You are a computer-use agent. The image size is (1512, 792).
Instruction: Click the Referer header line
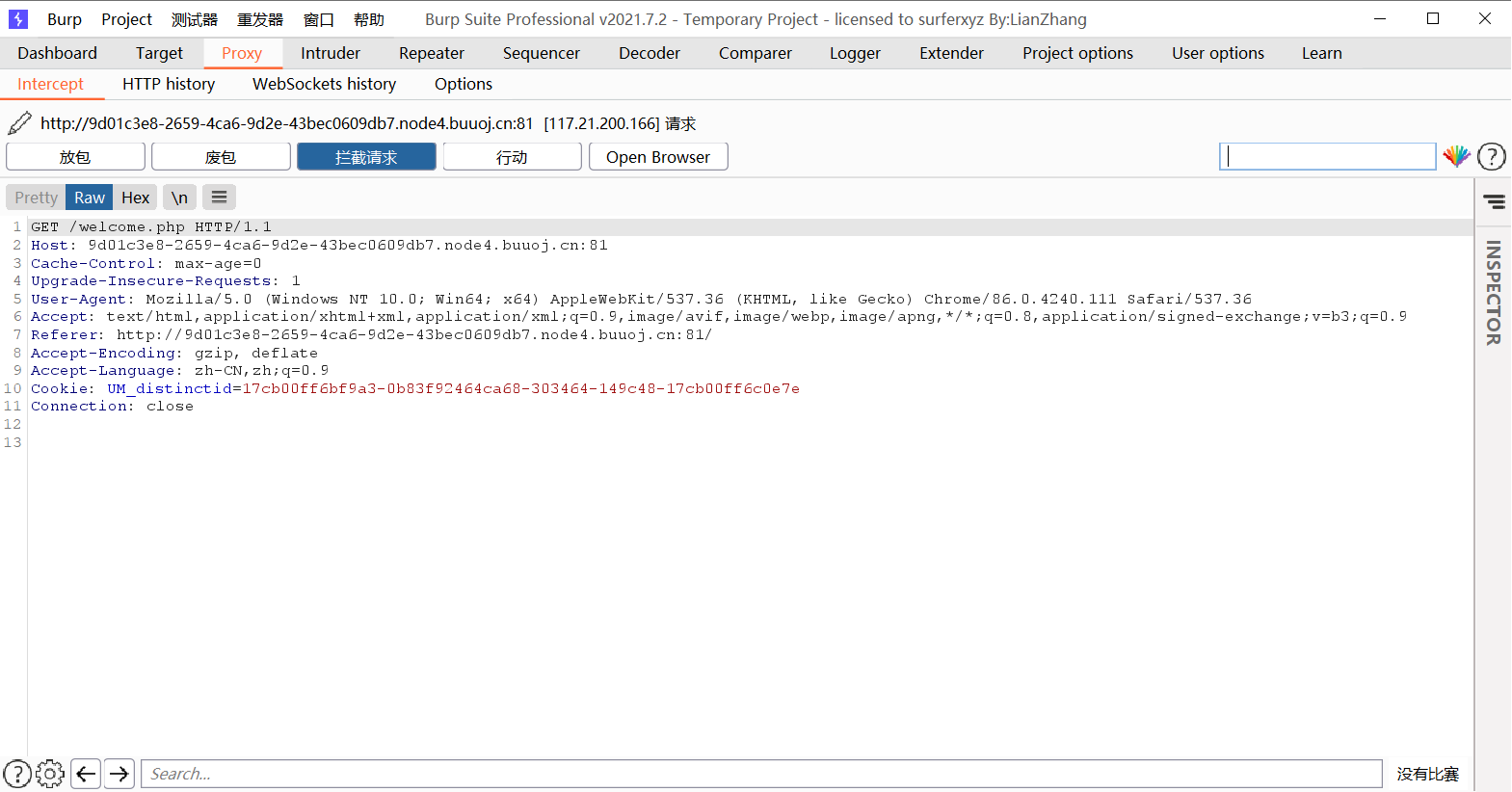tap(371, 334)
